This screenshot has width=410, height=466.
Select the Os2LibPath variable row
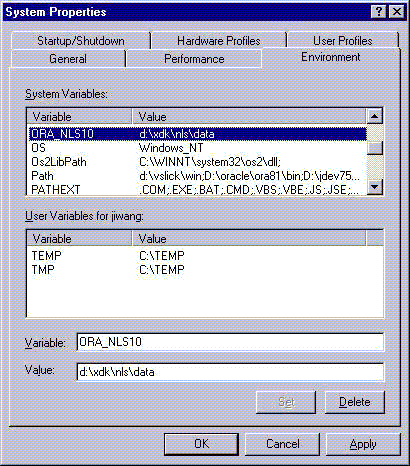(x=197, y=162)
